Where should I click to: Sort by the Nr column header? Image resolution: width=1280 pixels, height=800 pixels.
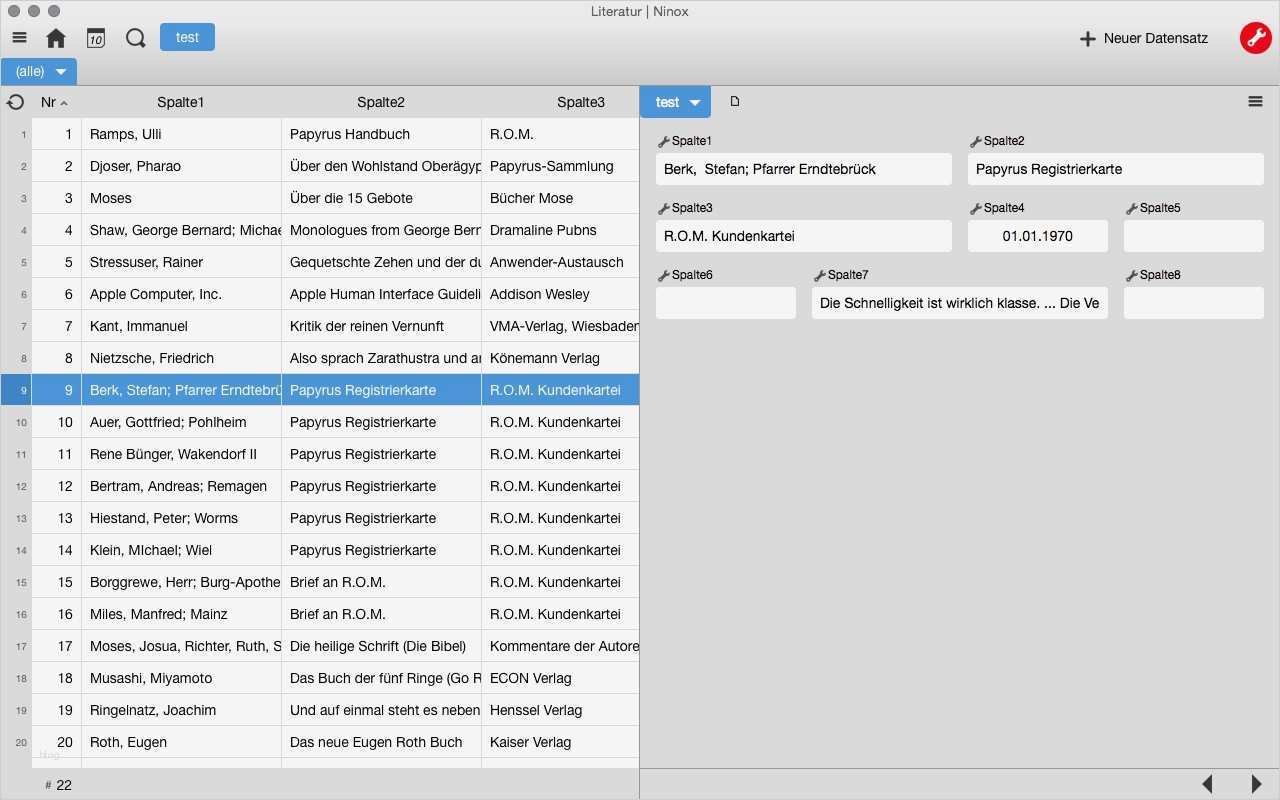tap(54, 102)
